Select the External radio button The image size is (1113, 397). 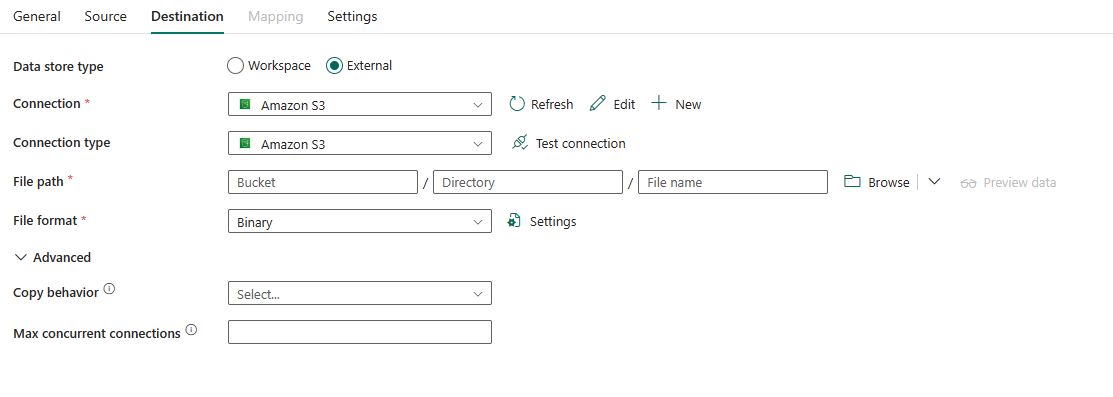point(334,66)
